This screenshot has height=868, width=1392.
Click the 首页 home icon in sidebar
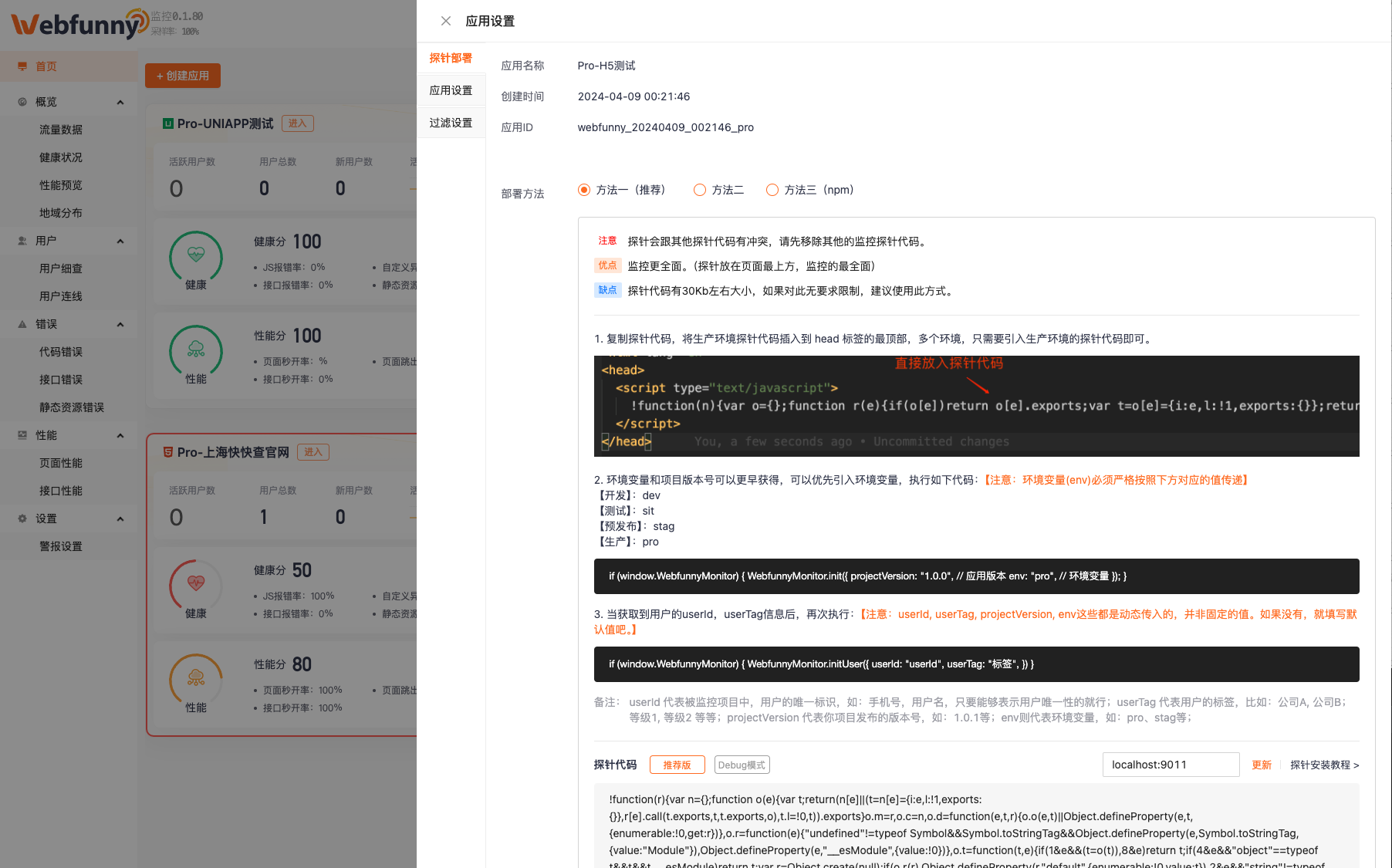click(22, 66)
